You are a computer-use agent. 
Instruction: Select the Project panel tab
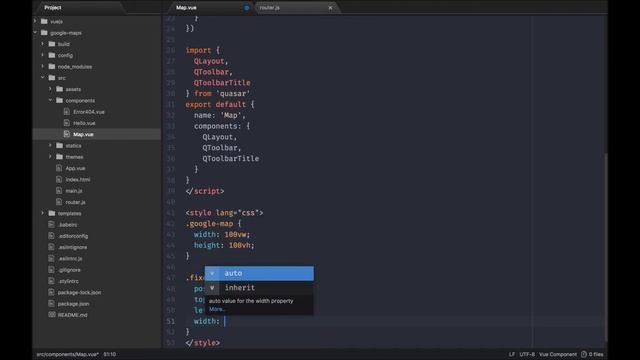tap(80, 7)
